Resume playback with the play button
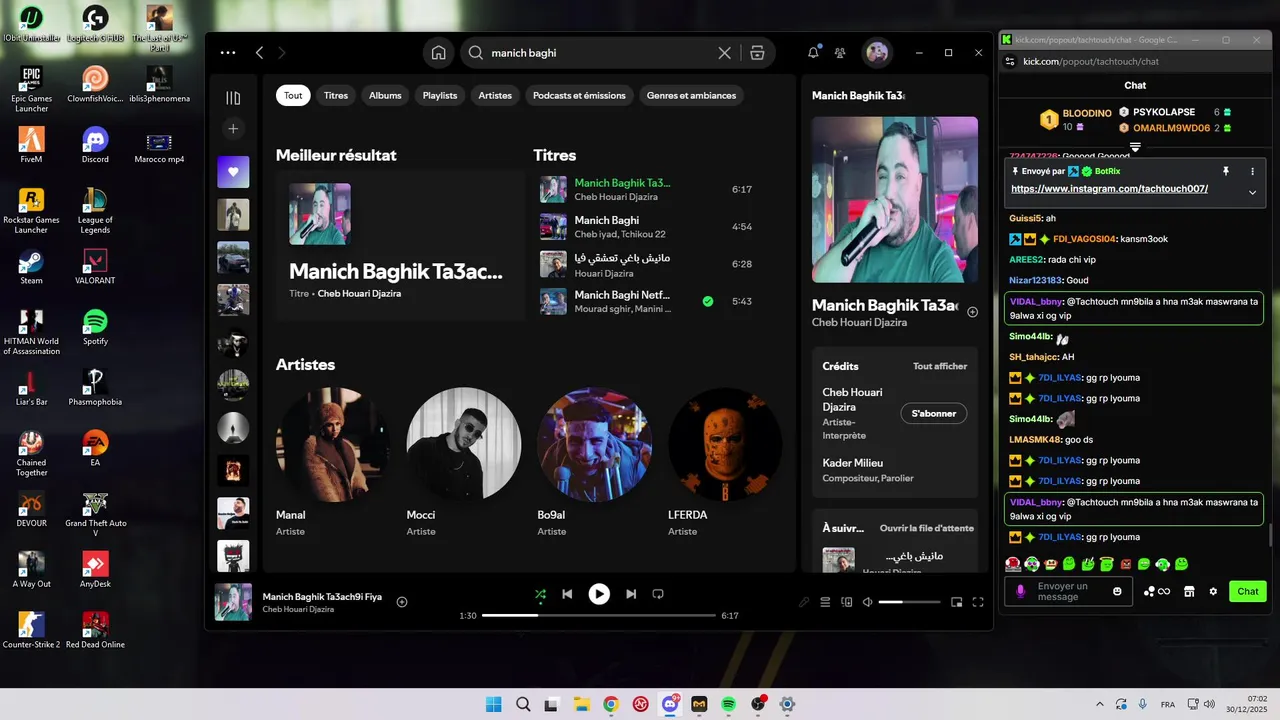The height and width of the screenshot is (720, 1280). (x=599, y=594)
